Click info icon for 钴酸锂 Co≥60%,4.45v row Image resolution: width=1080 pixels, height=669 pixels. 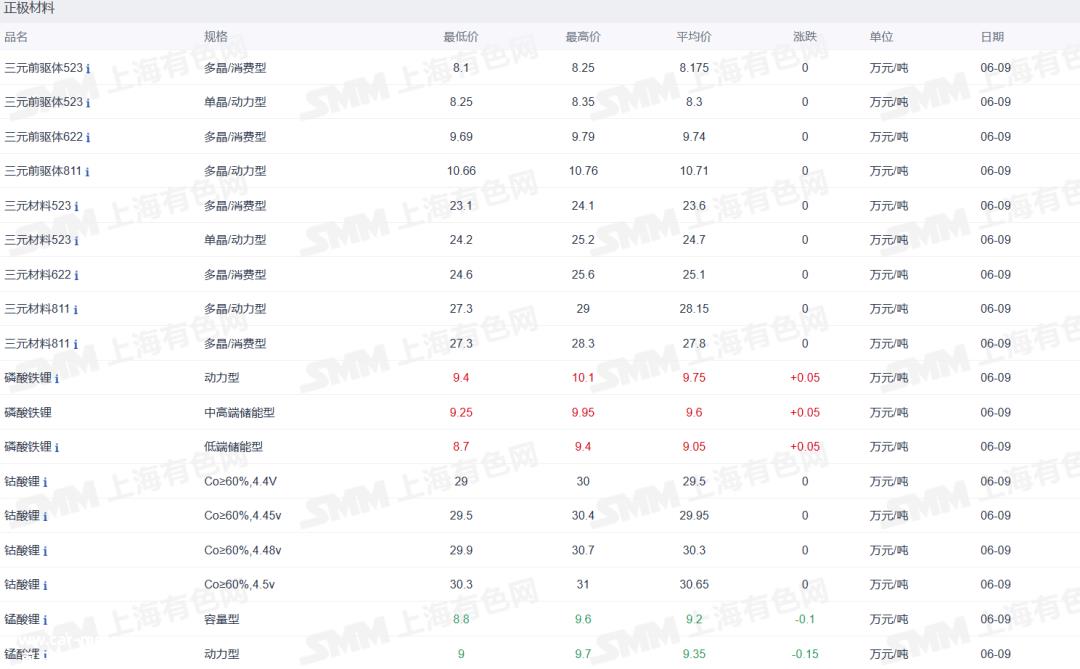point(45,517)
